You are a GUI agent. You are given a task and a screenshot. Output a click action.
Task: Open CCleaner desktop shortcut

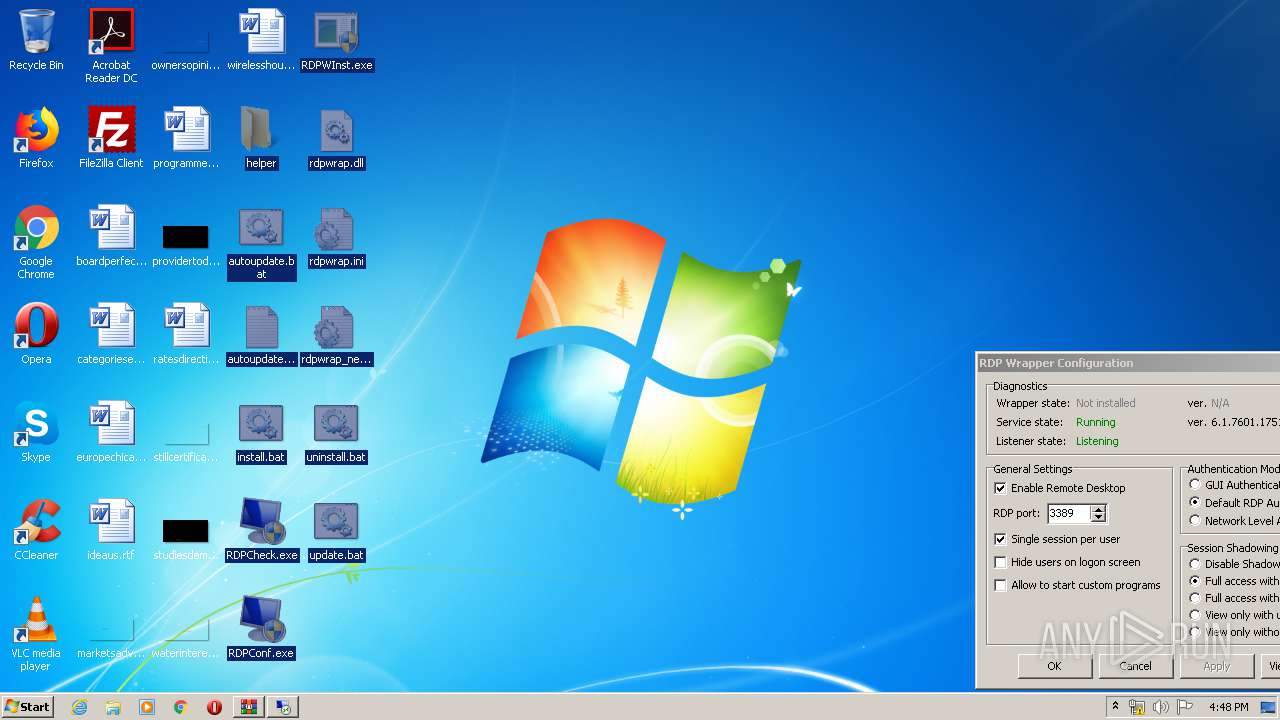pyautogui.click(x=36, y=530)
